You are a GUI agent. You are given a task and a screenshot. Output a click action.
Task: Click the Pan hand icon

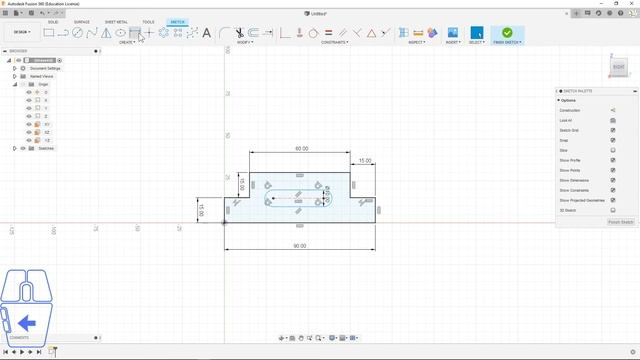pyautogui.click(x=301, y=338)
